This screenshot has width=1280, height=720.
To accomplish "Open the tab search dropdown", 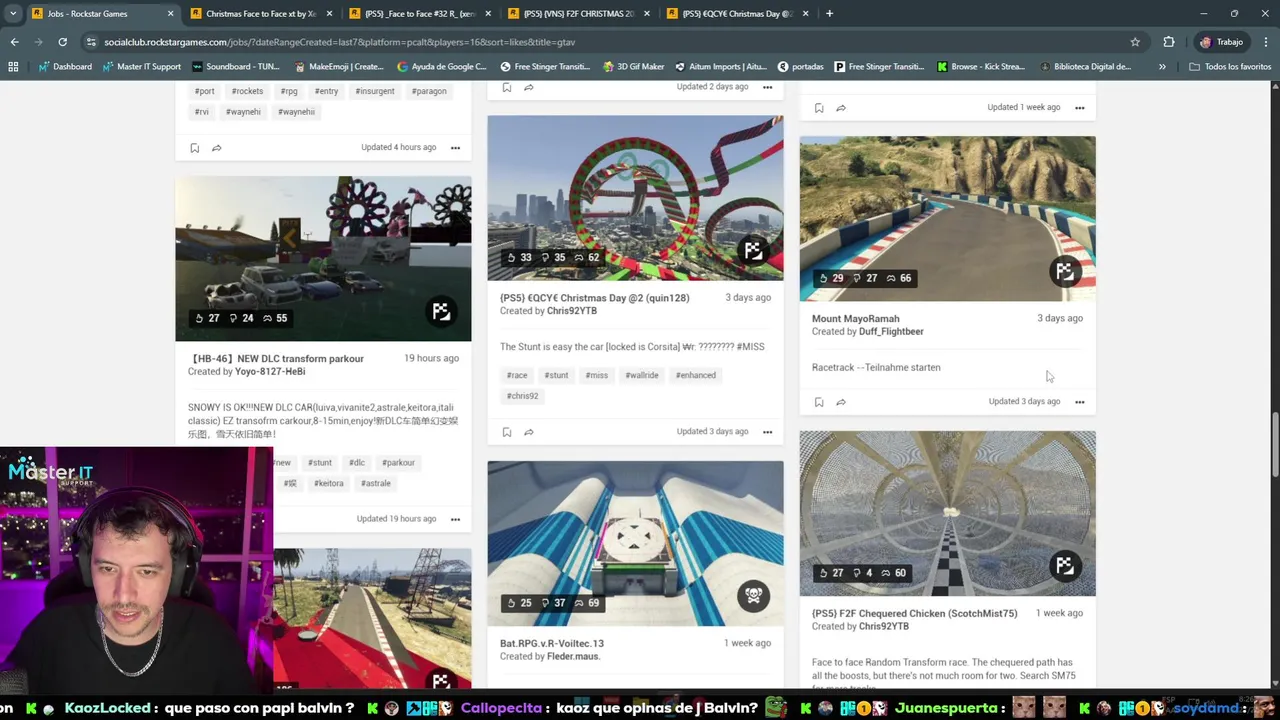I will pyautogui.click(x=13, y=14).
